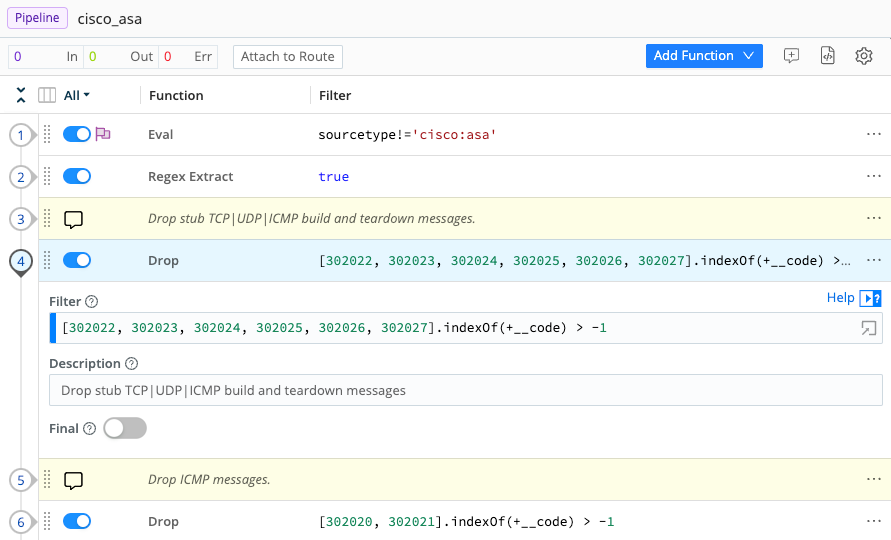891x540 pixels.
Task: Open options menu for row 4 Drop
Action: 873,260
